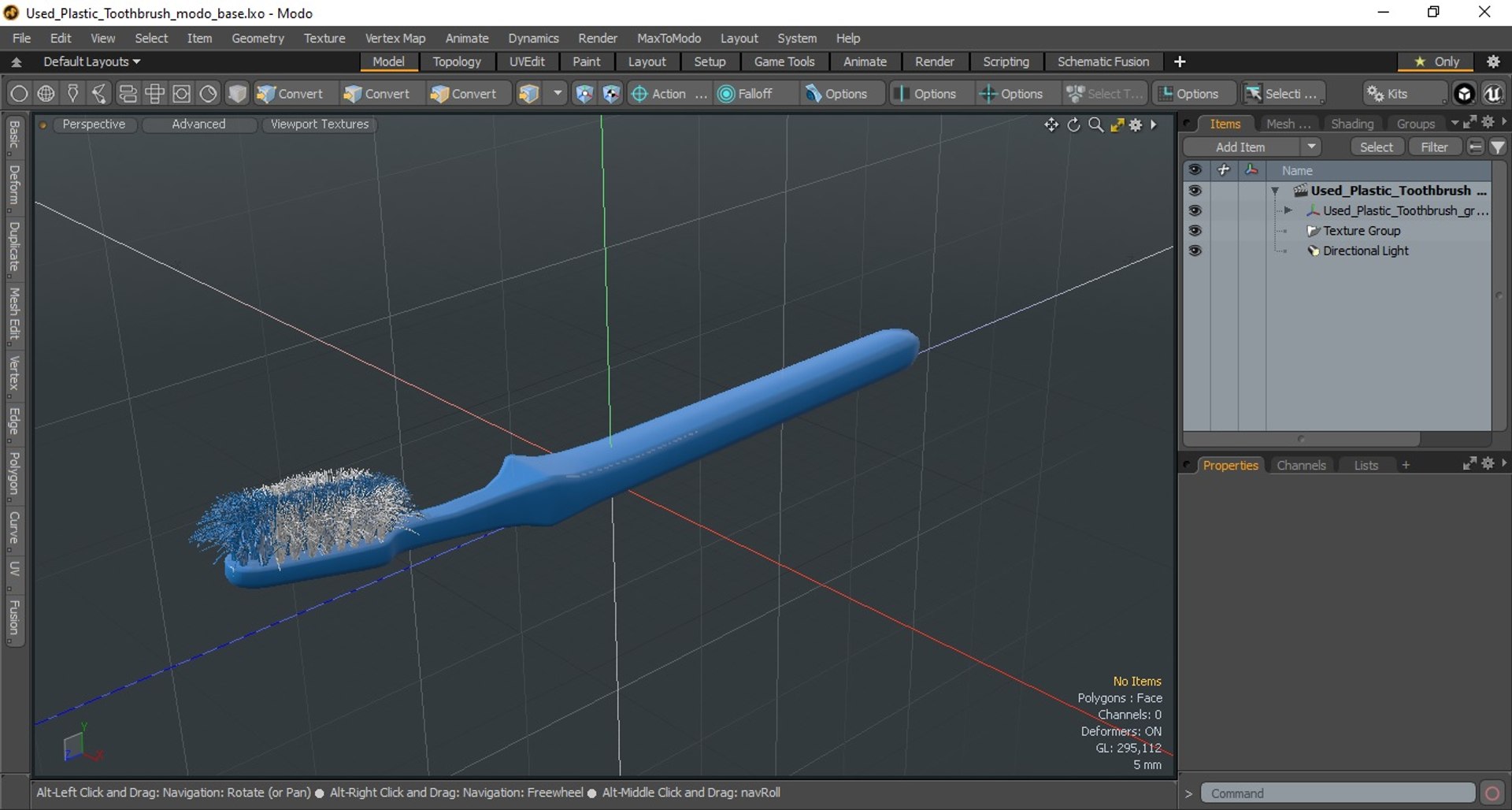Click third Convert button with polygon cube

point(464,94)
